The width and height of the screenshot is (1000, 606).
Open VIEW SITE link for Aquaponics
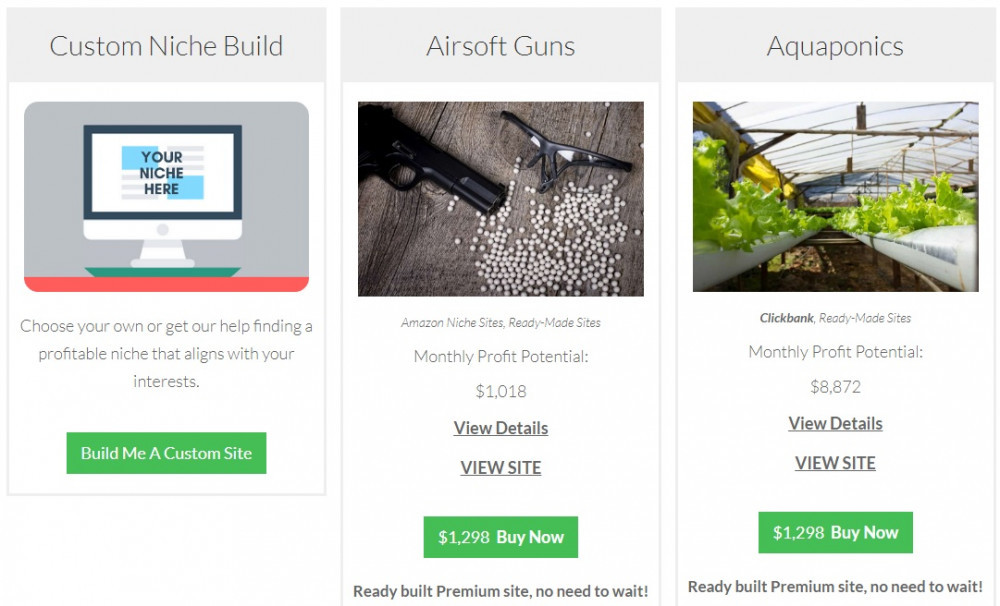coord(835,463)
